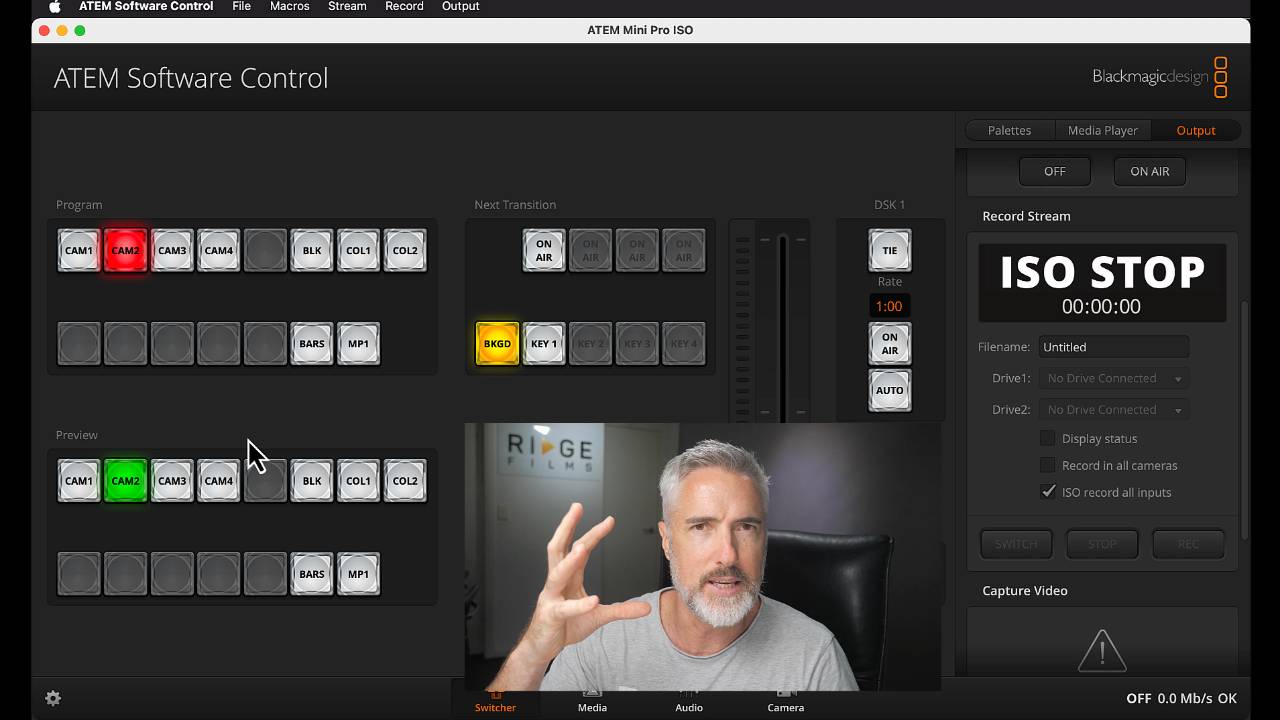
Task: Enable Record in all cameras
Action: [1047, 465]
